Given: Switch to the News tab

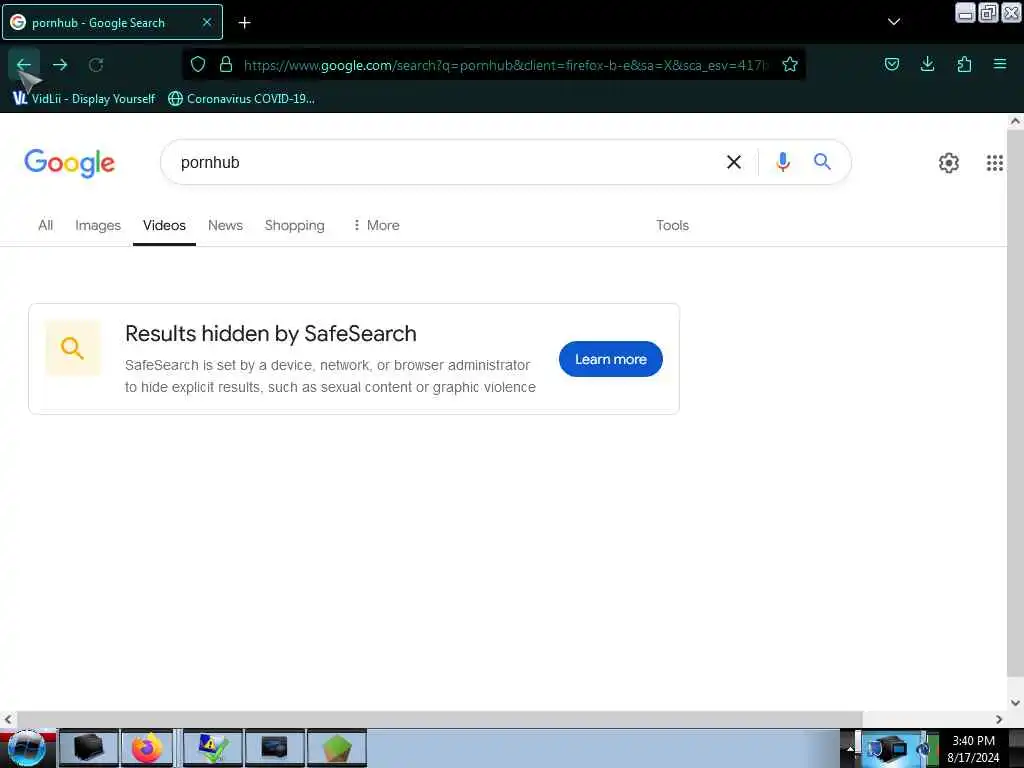Looking at the screenshot, I should pyautogui.click(x=225, y=225).
